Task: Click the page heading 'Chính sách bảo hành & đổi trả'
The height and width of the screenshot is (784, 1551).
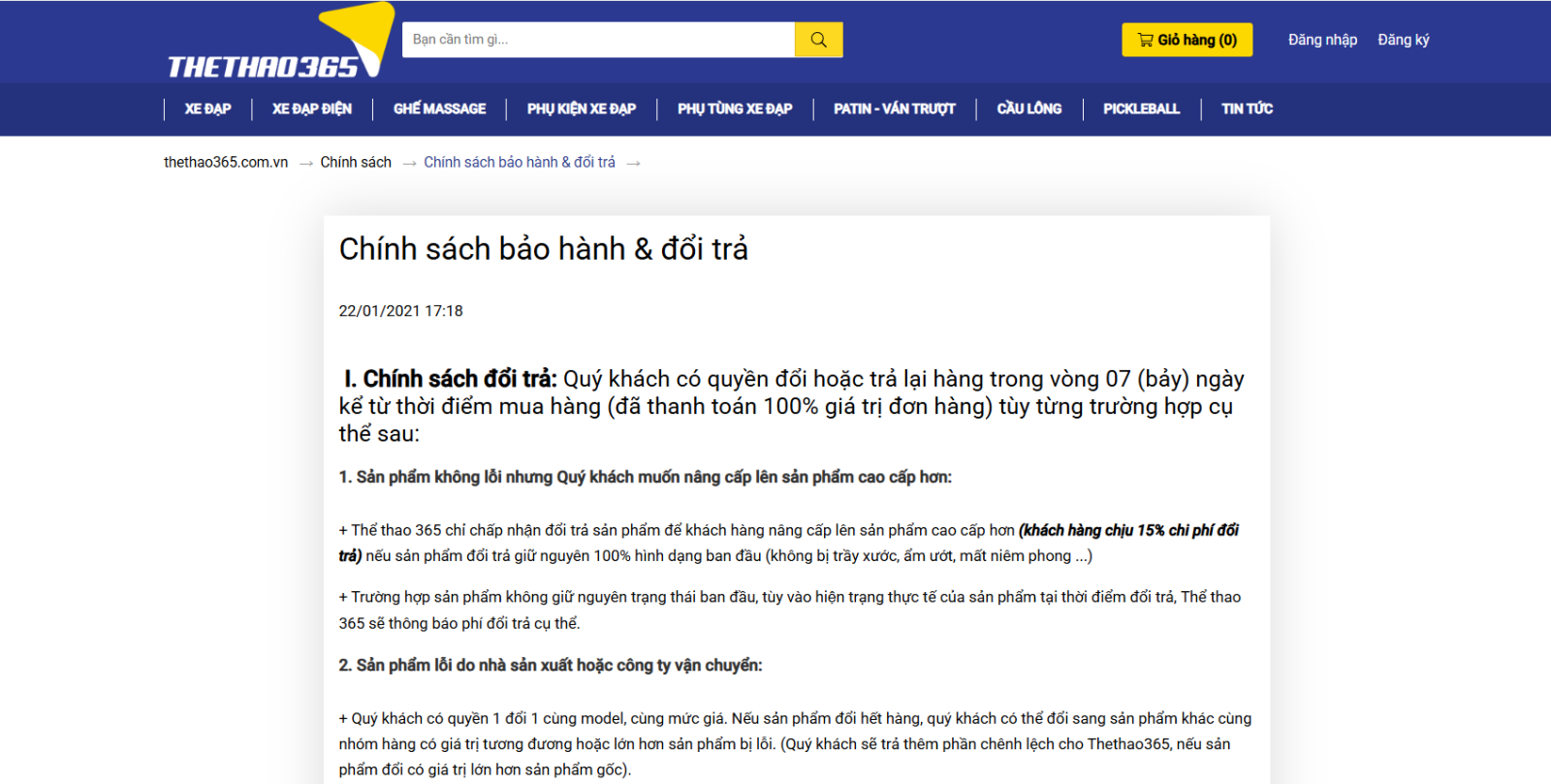Action: tap(543, 249)
